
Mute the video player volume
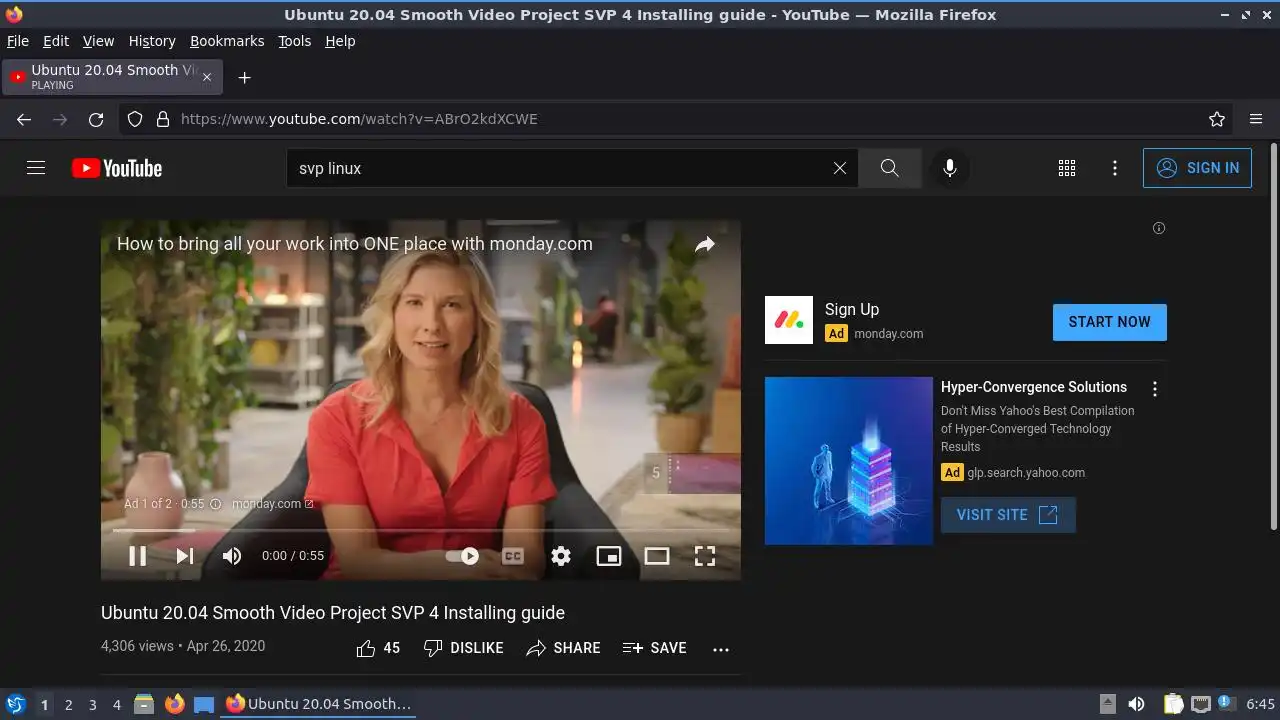pyautogui.click(x=232, y=556)
